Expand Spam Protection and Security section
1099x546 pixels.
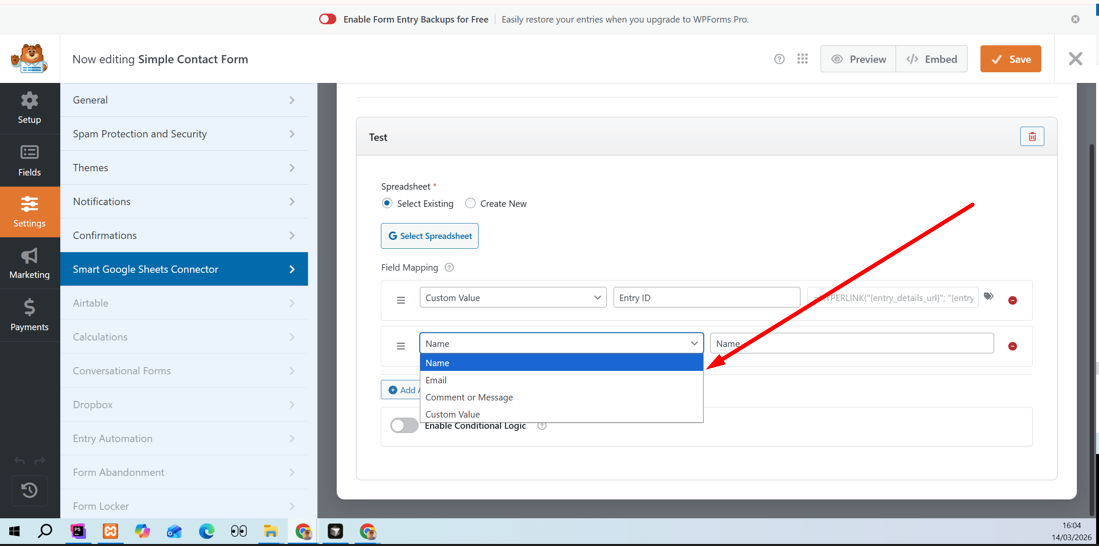point(184,134)
